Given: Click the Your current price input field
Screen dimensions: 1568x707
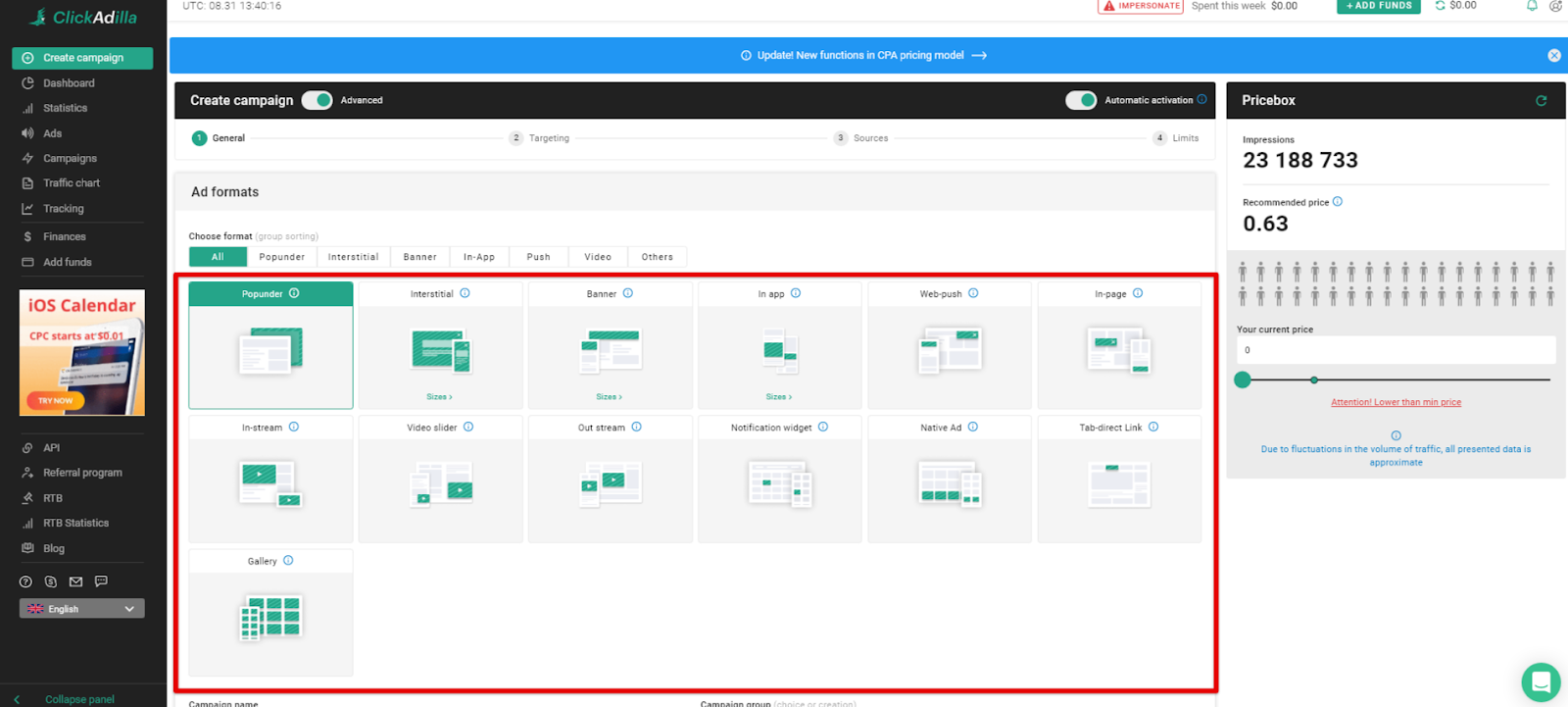Looking at the screenshot, I should point(1396,350).
